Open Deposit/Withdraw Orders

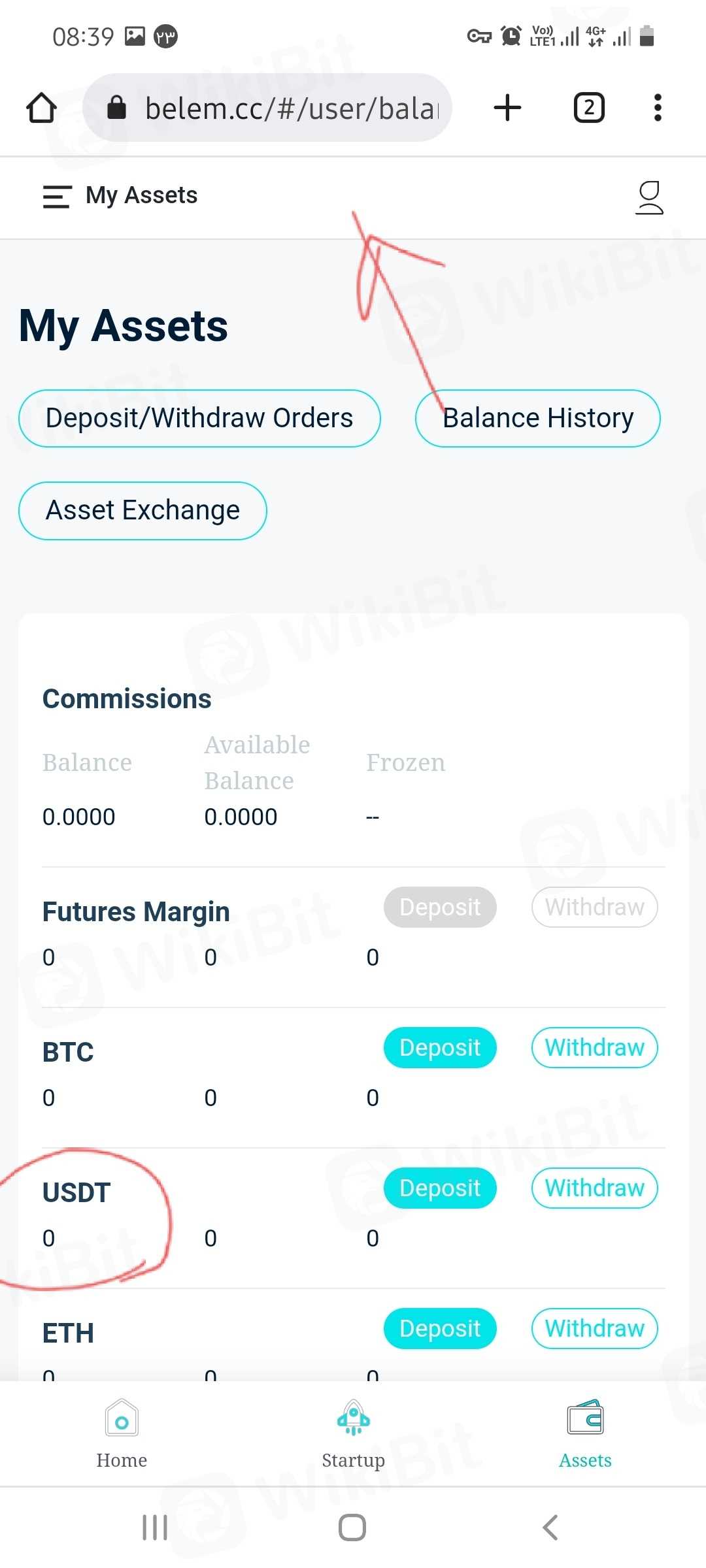199,419
